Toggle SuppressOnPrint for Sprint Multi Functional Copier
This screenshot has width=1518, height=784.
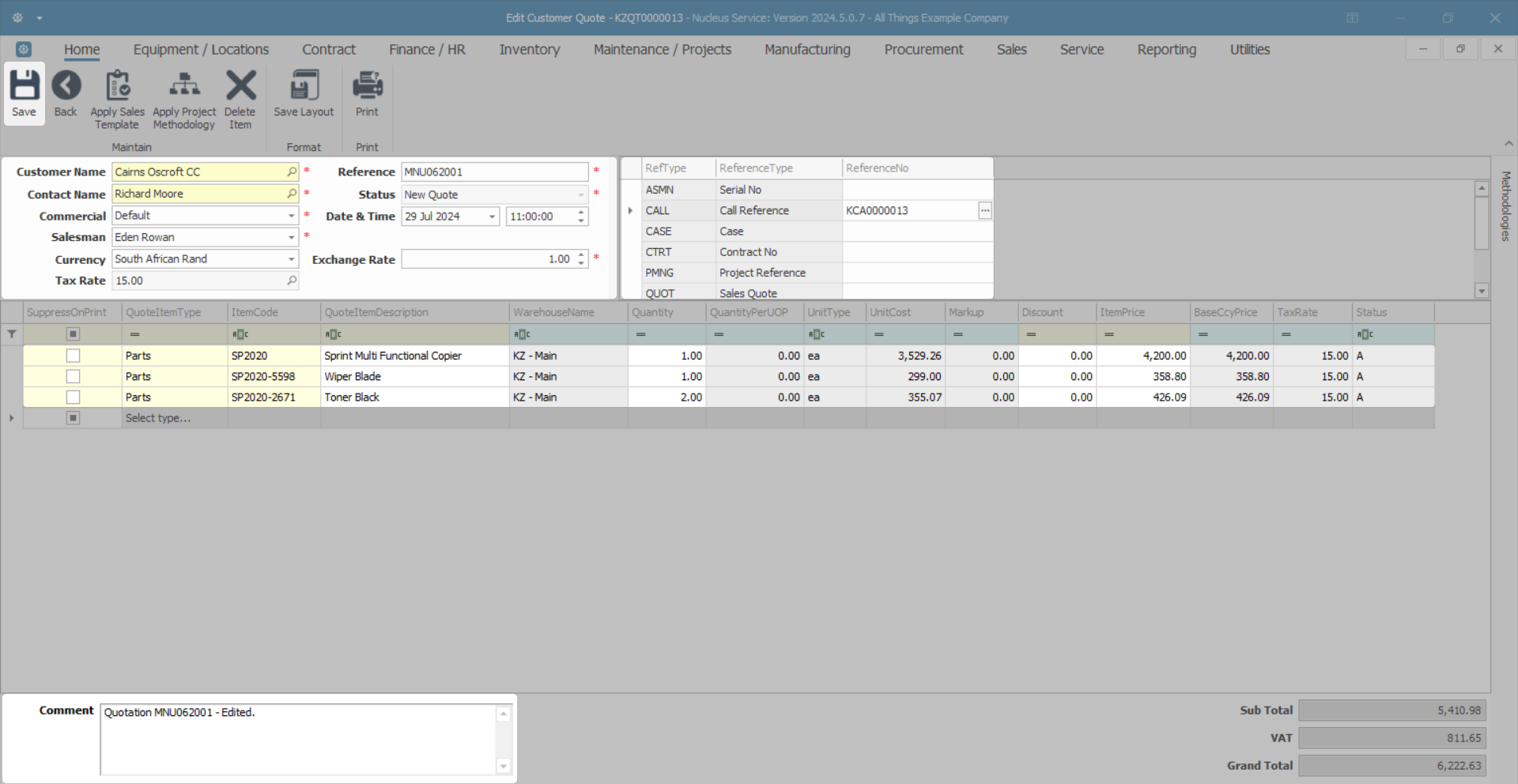[73, 356]
